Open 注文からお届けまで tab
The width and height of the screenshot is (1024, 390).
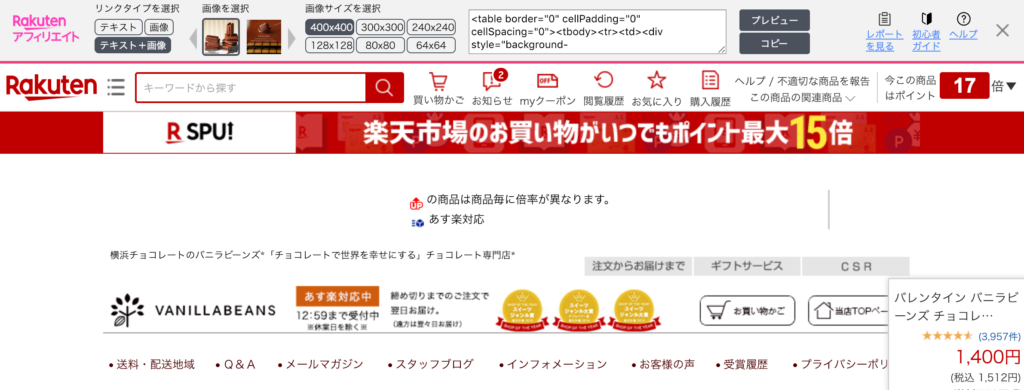(x=637, y=266)
